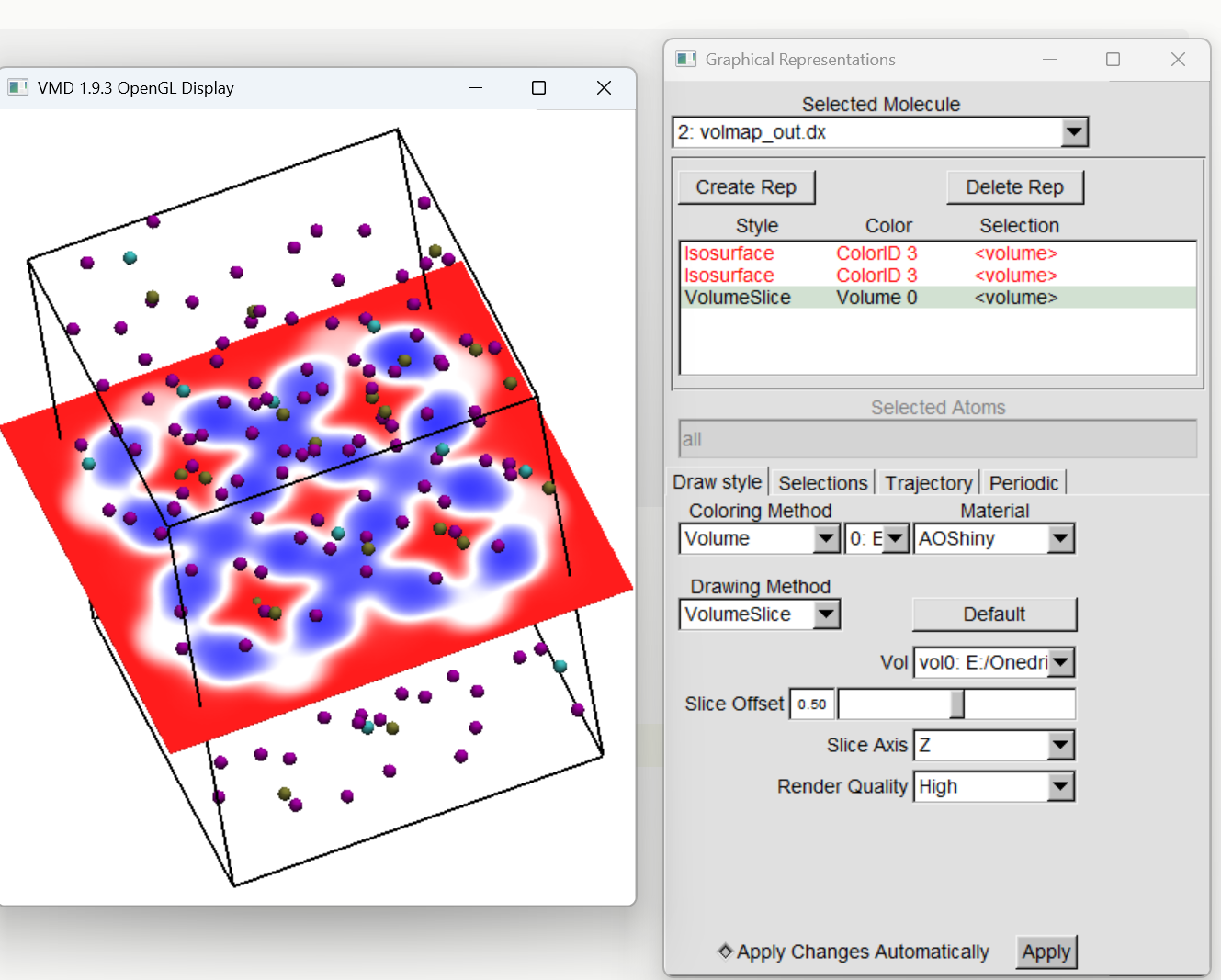This screenshot has height=980, width=1221.
Task: Expand the Coloring Method dropdown
Action: coord(826,538)
